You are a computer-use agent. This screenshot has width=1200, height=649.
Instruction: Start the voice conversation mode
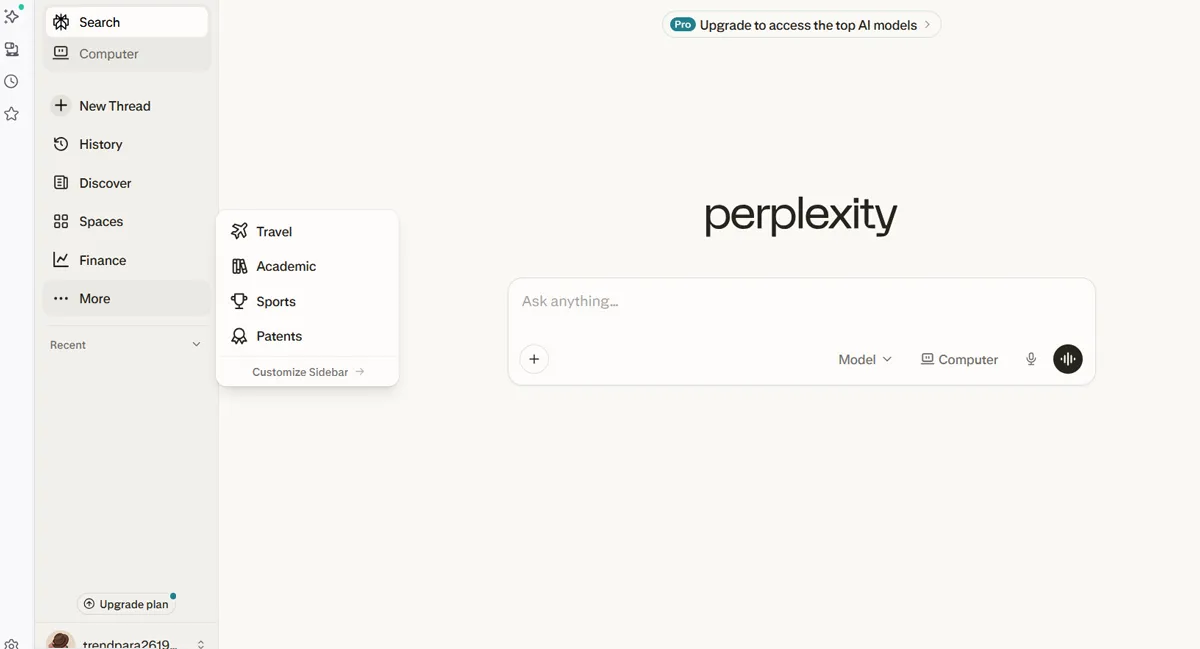click(x=1067, y=358)
